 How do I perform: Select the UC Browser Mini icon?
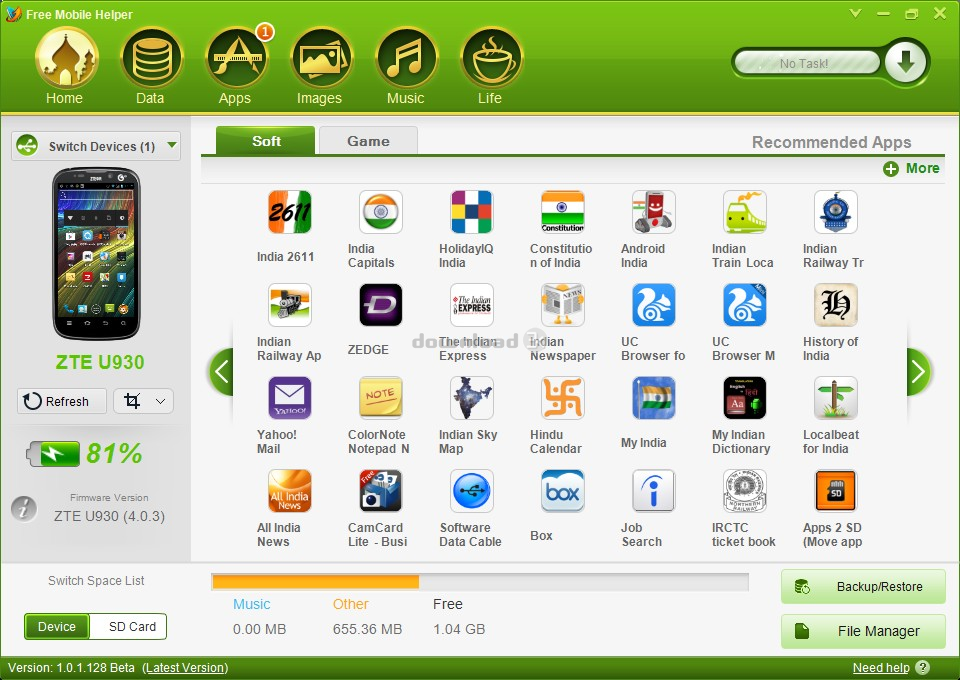[744, 305]
